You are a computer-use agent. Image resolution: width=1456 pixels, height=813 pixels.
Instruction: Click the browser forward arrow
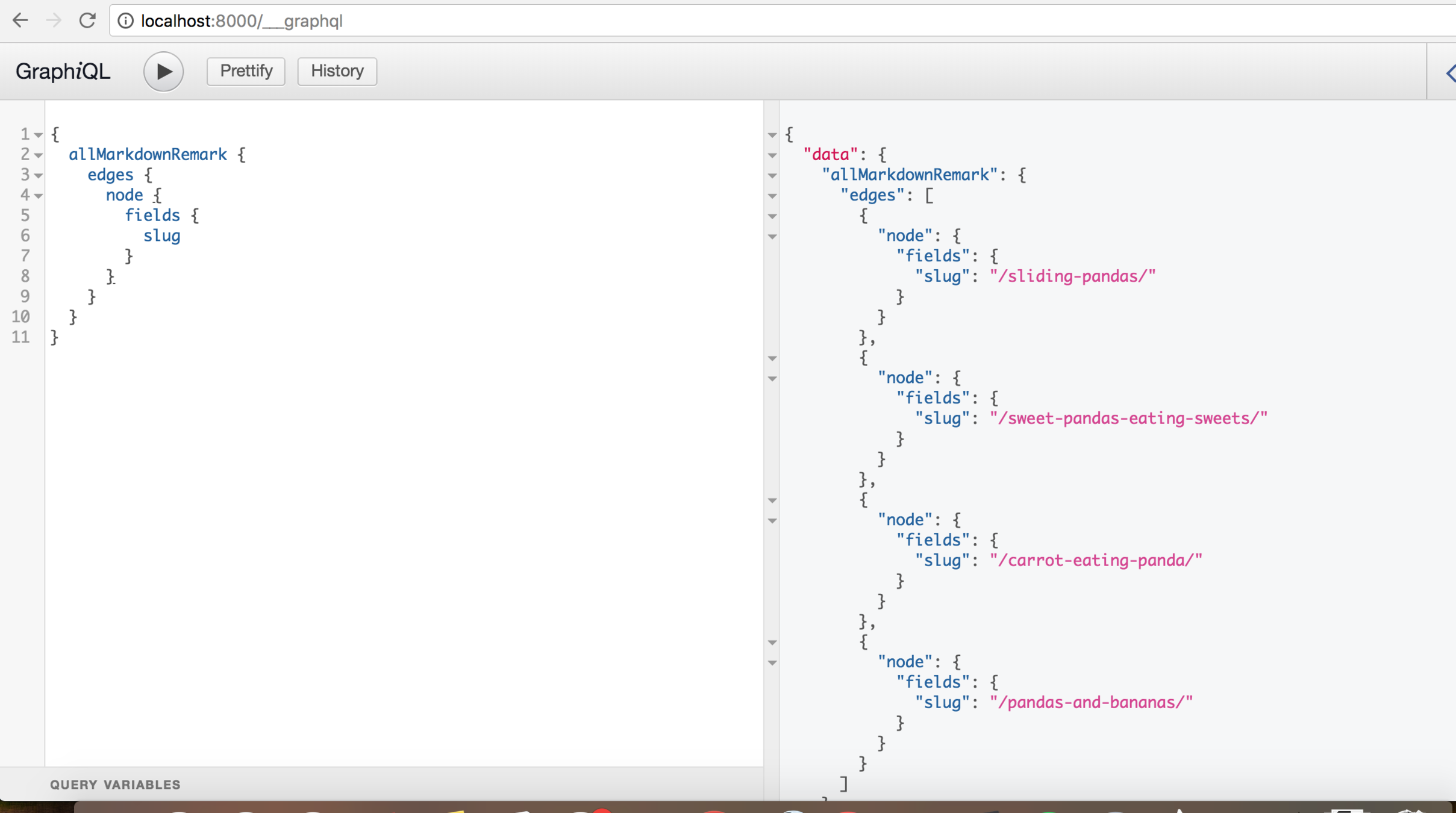[54, 20]
